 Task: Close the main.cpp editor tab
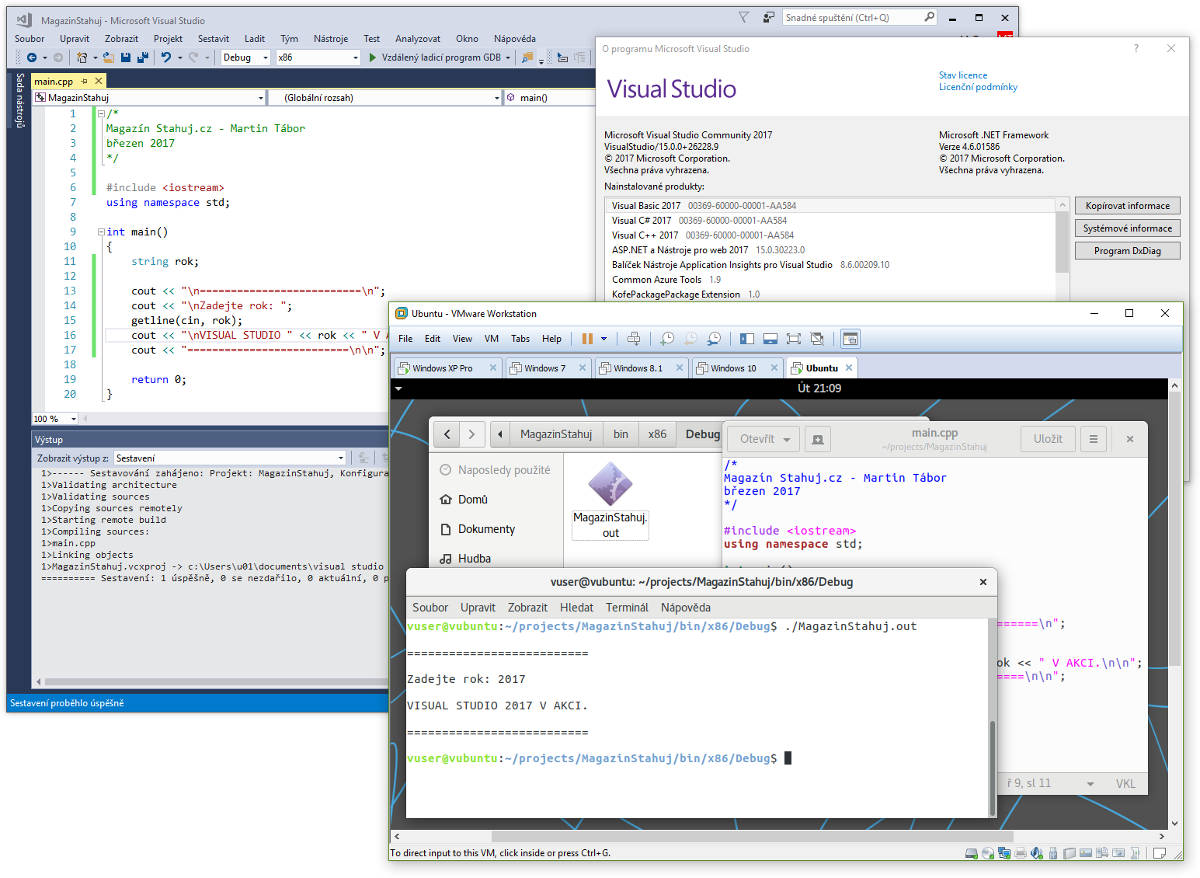(x=99, y=81)
